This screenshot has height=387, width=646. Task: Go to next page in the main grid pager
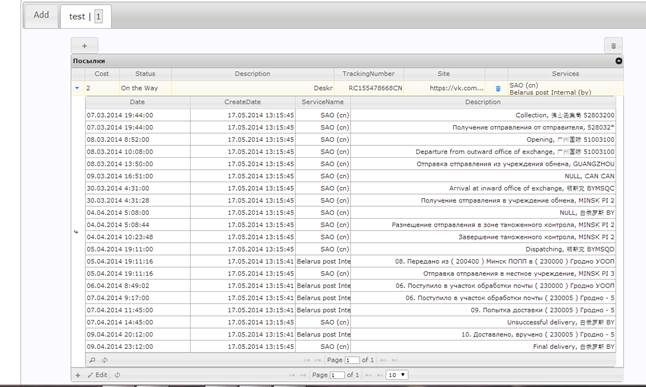pos(368,375)
